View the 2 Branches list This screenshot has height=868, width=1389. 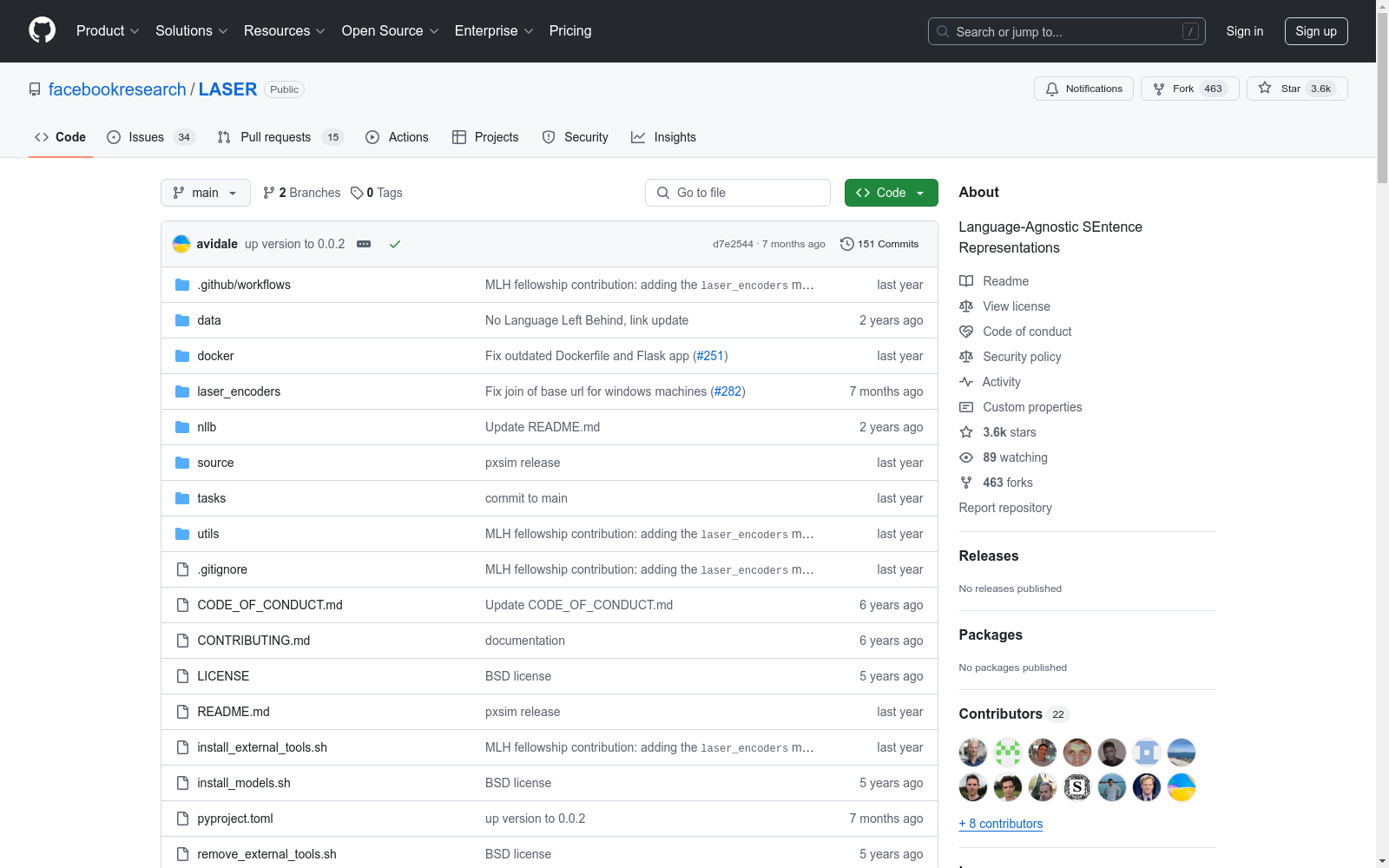[302, 193]
